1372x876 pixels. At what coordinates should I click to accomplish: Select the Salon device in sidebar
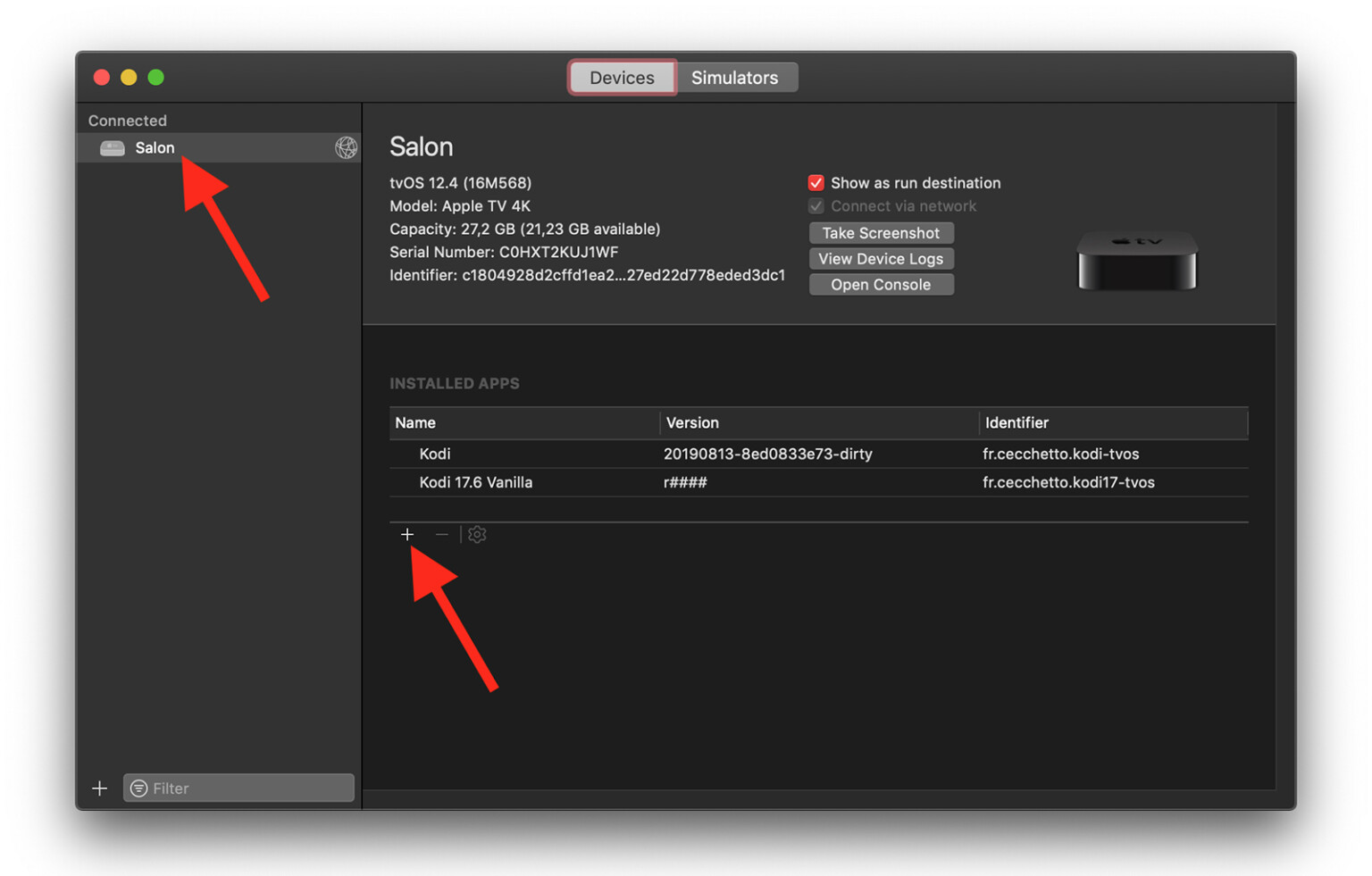219,148
